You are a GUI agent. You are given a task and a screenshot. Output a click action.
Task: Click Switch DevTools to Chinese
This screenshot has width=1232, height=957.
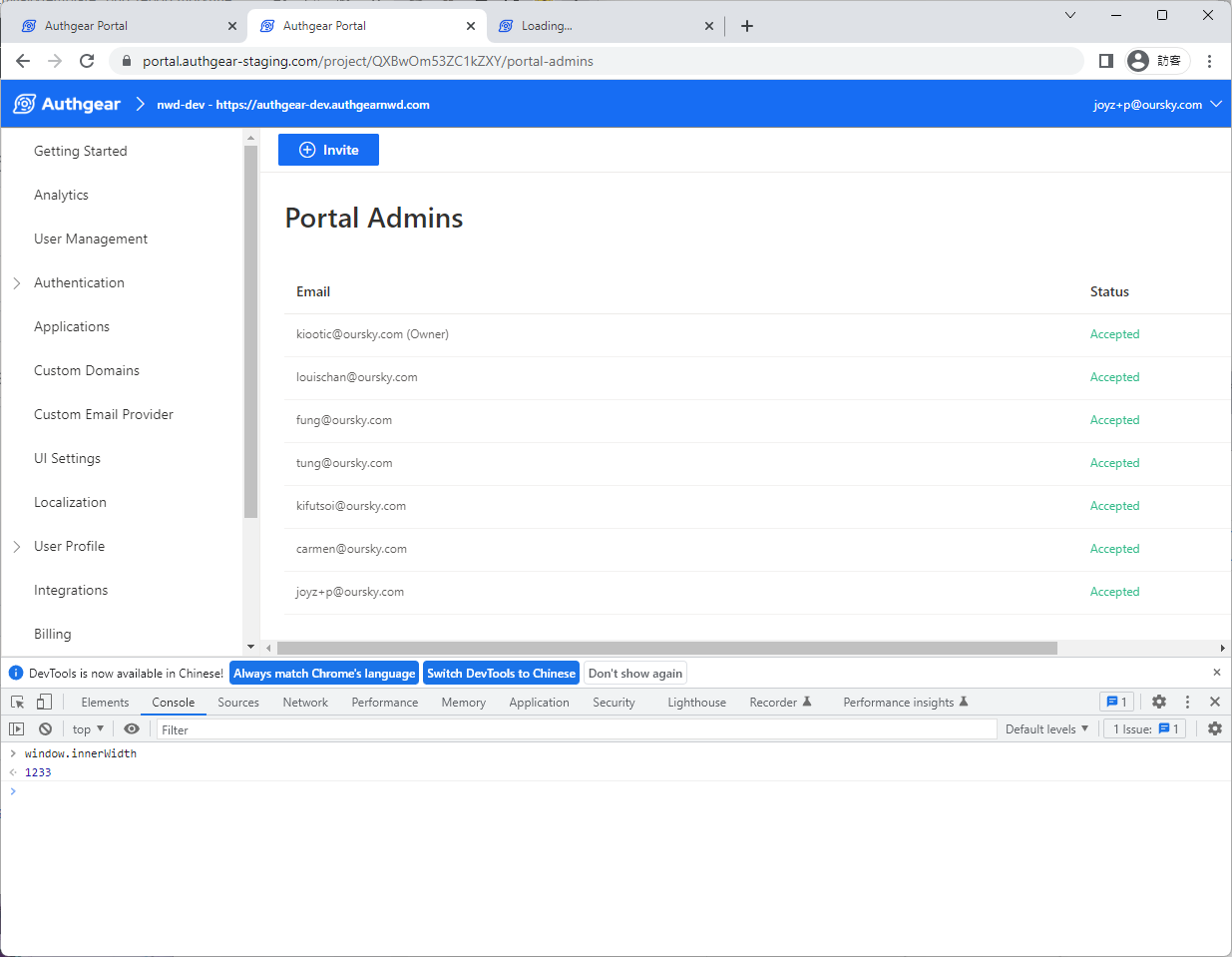click(x=501, y=673)
